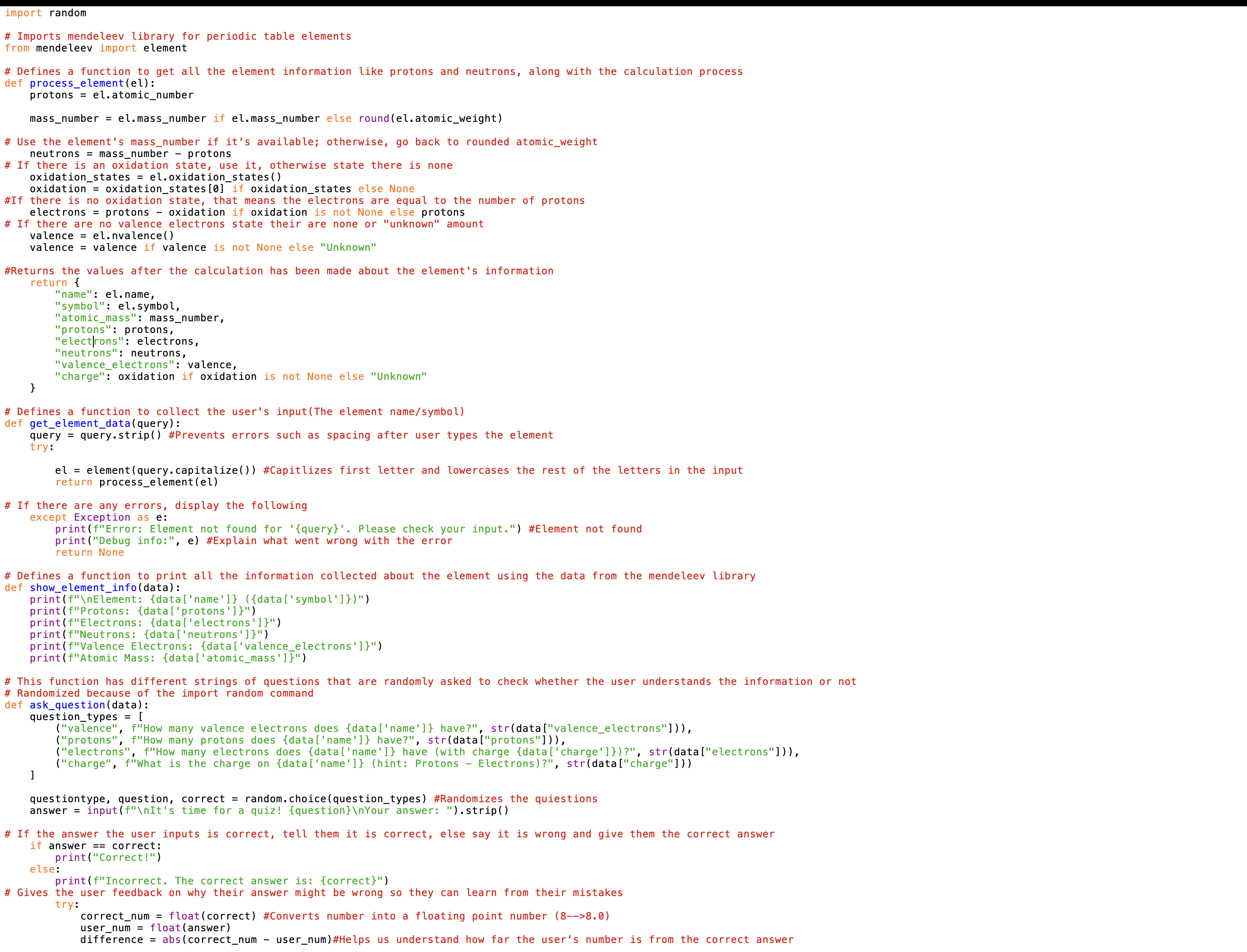The image size is (1247, 952).
Task: Click the 'Randomizes the quiestions' comment
Action: [515, 799]
